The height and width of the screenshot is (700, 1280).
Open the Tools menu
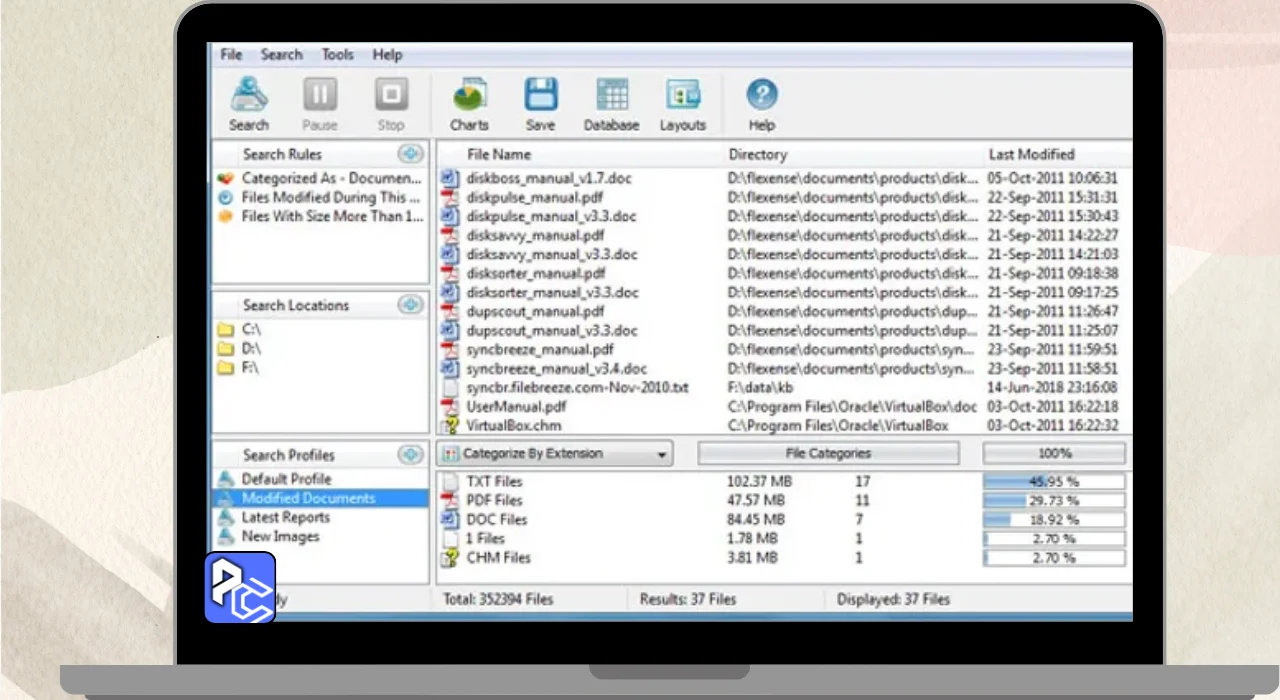tap(337, 55)
